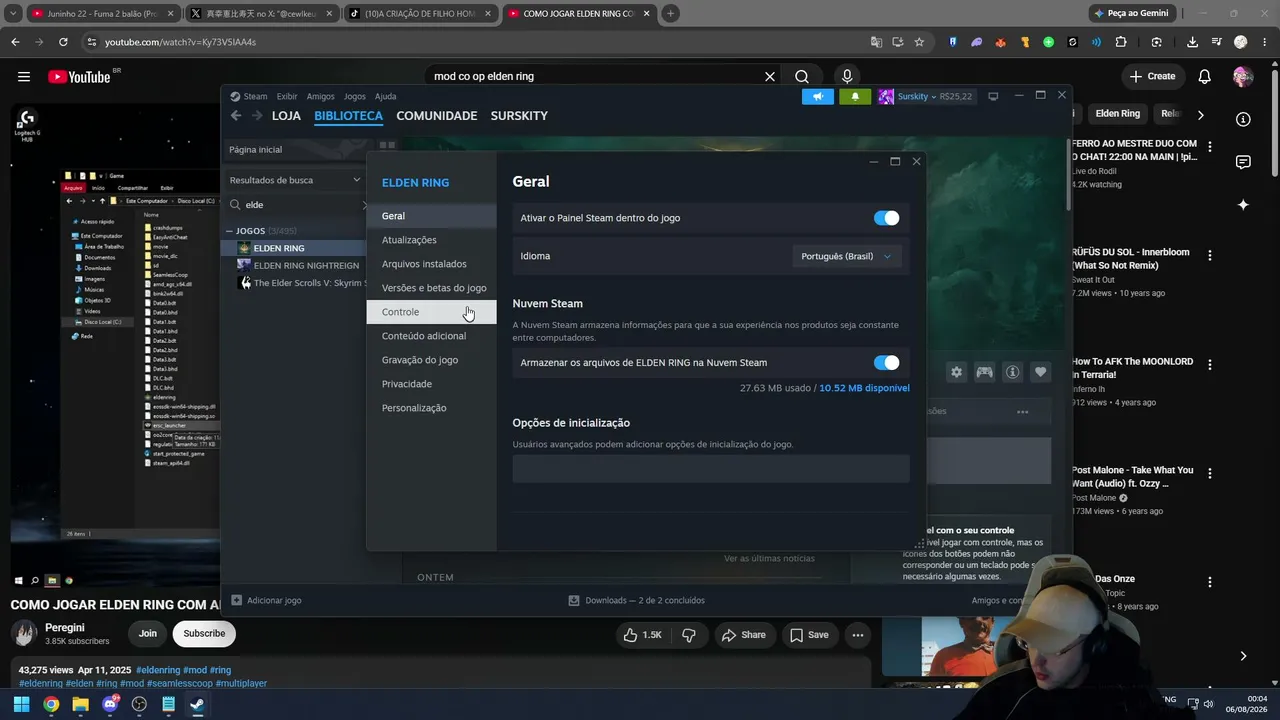Image resolution: width=1280 pixels, height=720 pixels.
Task: Go to the LOJA tab
Action: [x=286, y=116]
